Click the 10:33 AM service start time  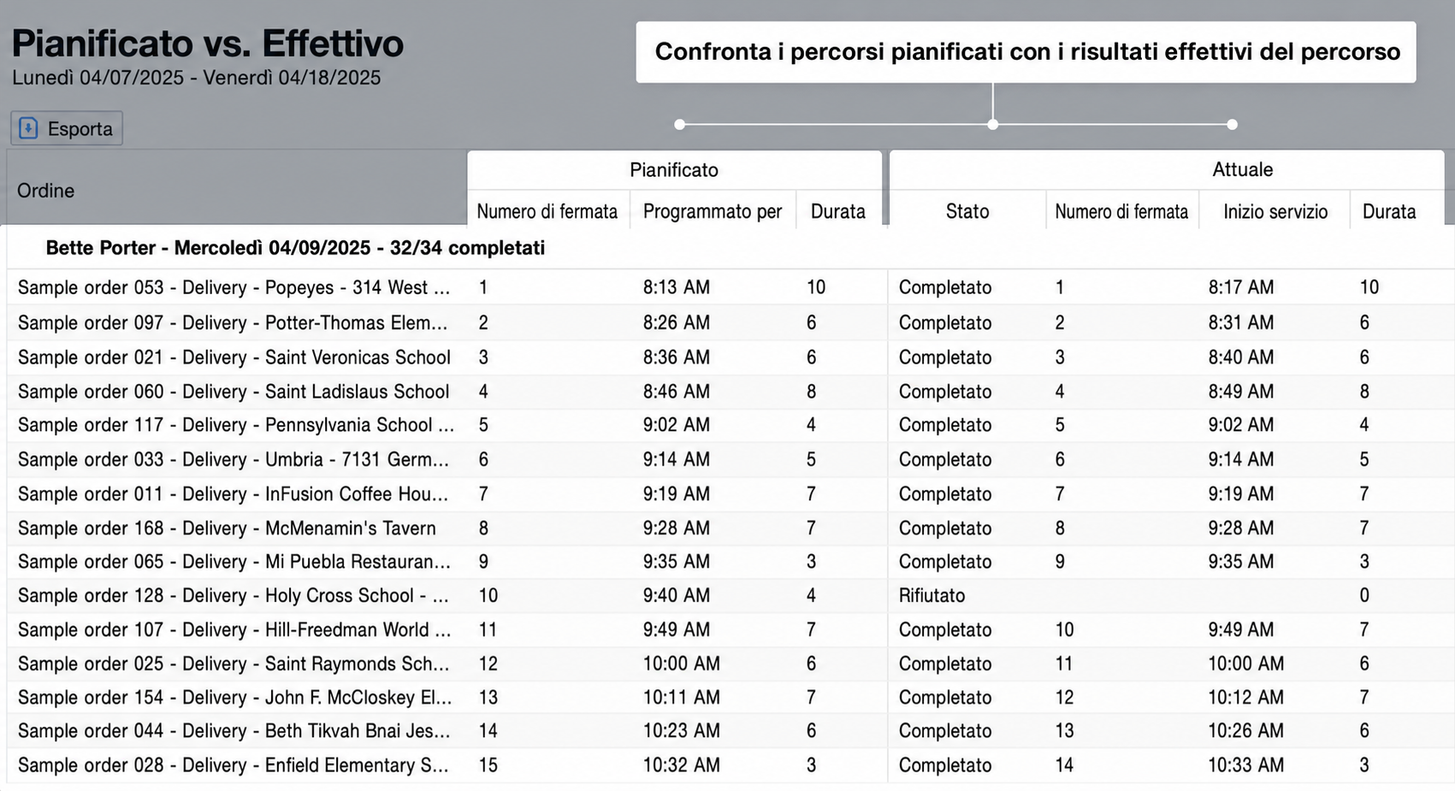coord(1246,766)
